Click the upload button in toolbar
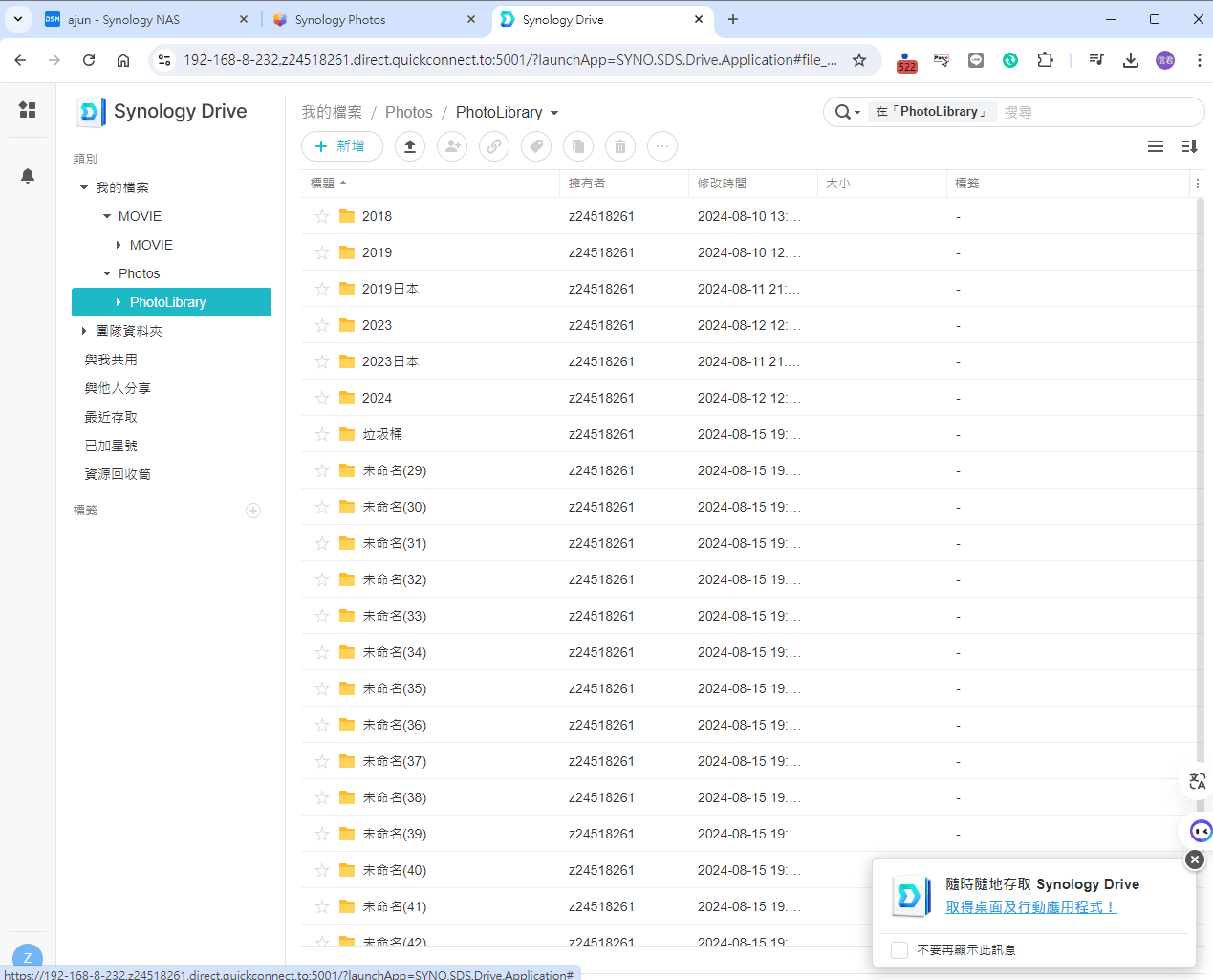Image resolution: width=1213 pixels, height=980 pixels. [x=410, y=146]
